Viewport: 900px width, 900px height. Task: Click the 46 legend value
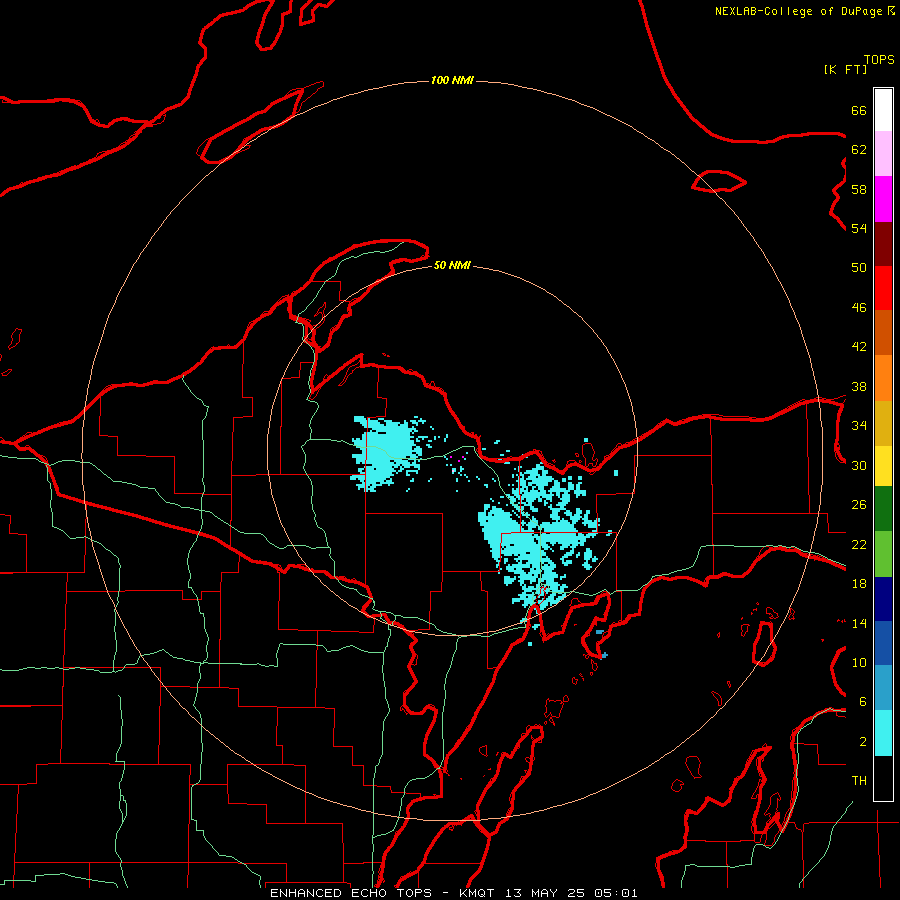pos(859,308)
